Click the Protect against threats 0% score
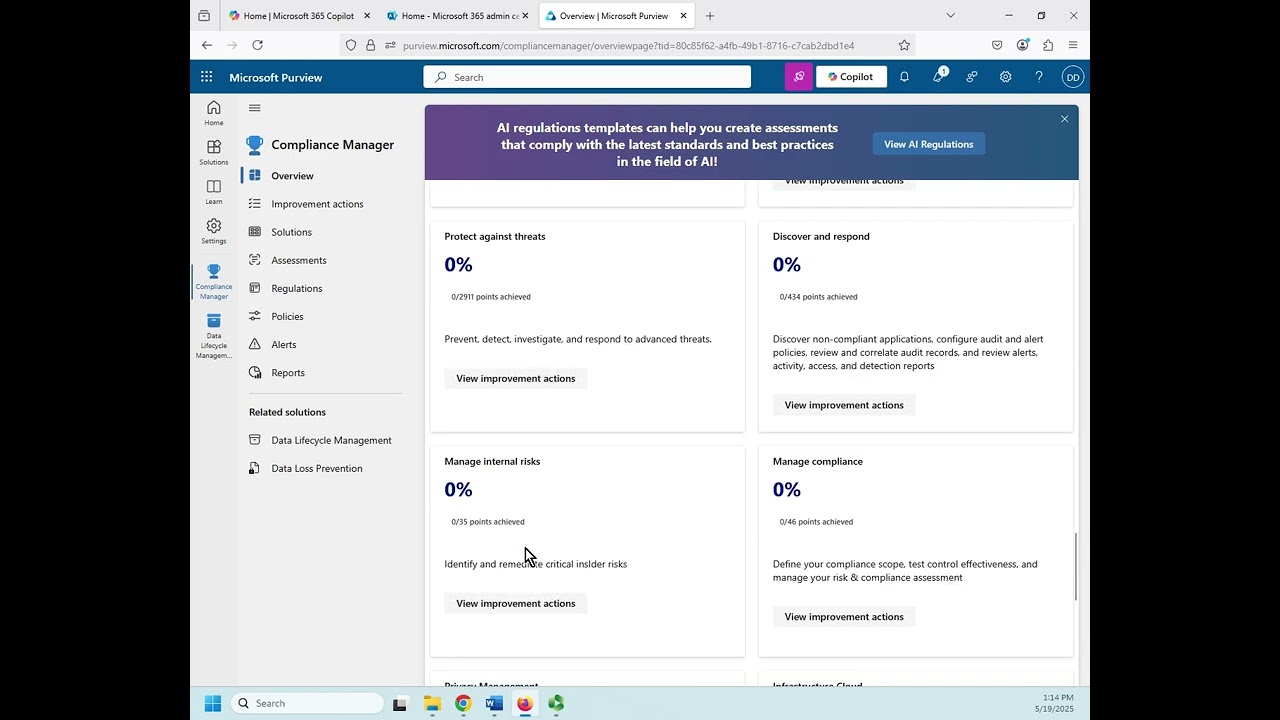Image resolution: width=1280 pixels, height=720 pixels. pos(458,264)
